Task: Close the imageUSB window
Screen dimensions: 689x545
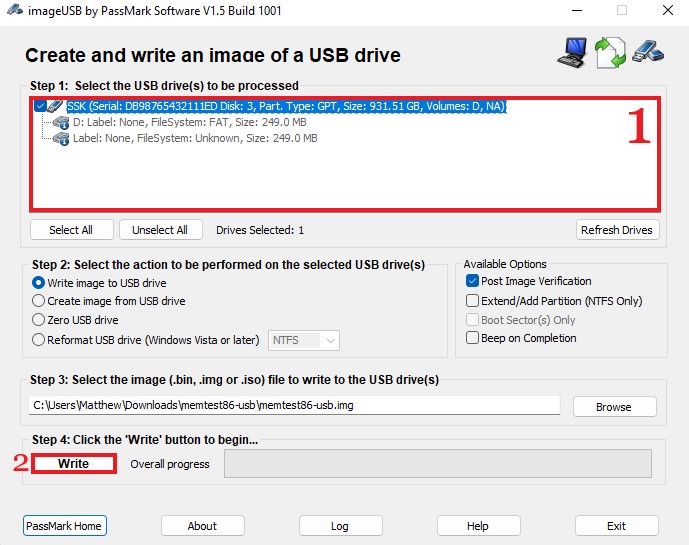Action: pyautogui.click(x=667, y=10)
